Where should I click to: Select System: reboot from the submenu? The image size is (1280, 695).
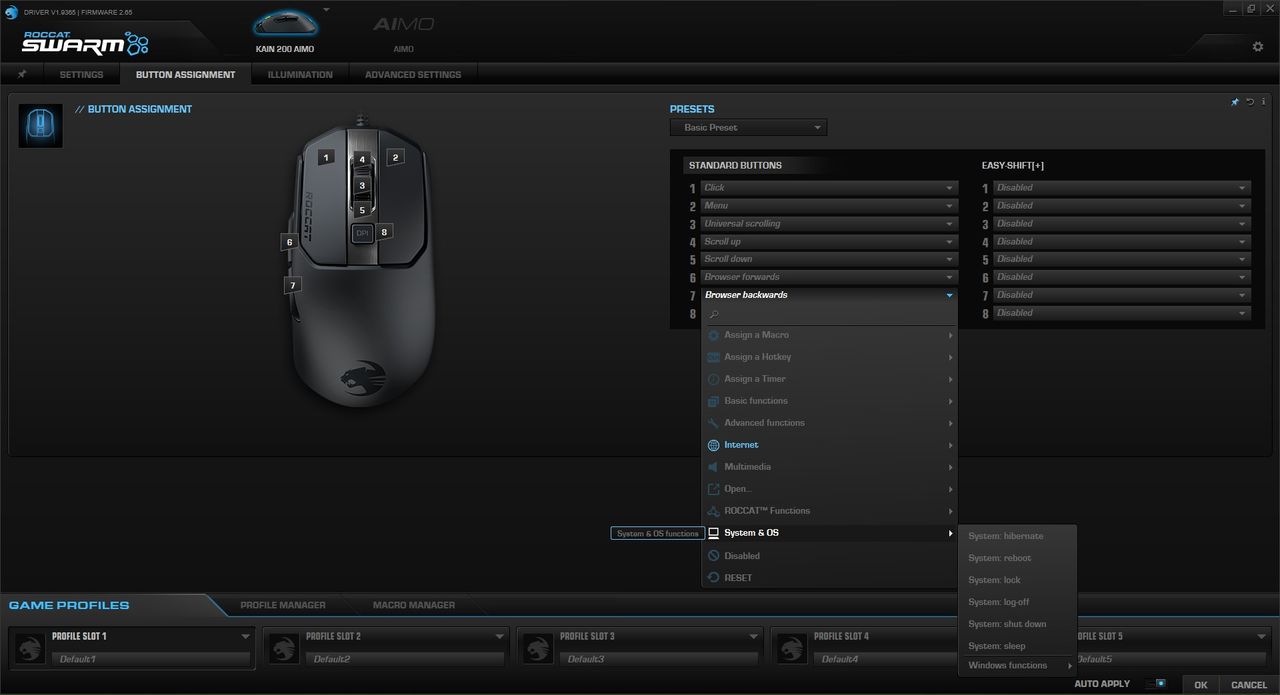click(1017, 558)
